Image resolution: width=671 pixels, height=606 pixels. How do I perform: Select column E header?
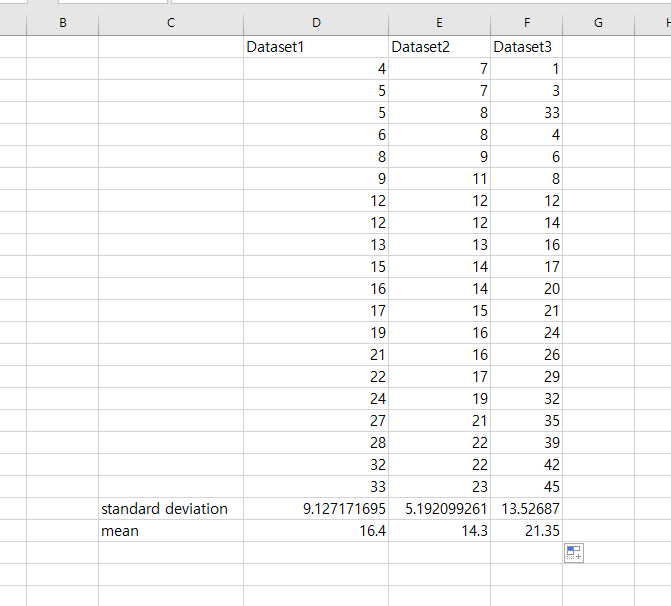coord(439,23)
